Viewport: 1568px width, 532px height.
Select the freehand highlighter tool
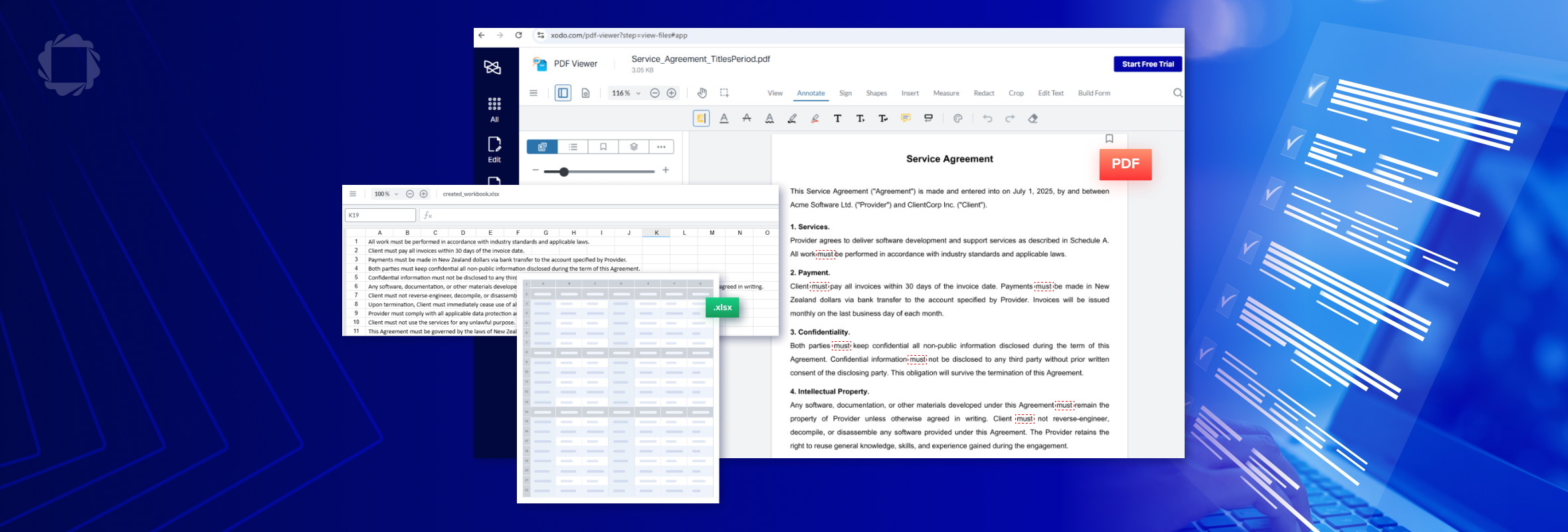[792, 118]
